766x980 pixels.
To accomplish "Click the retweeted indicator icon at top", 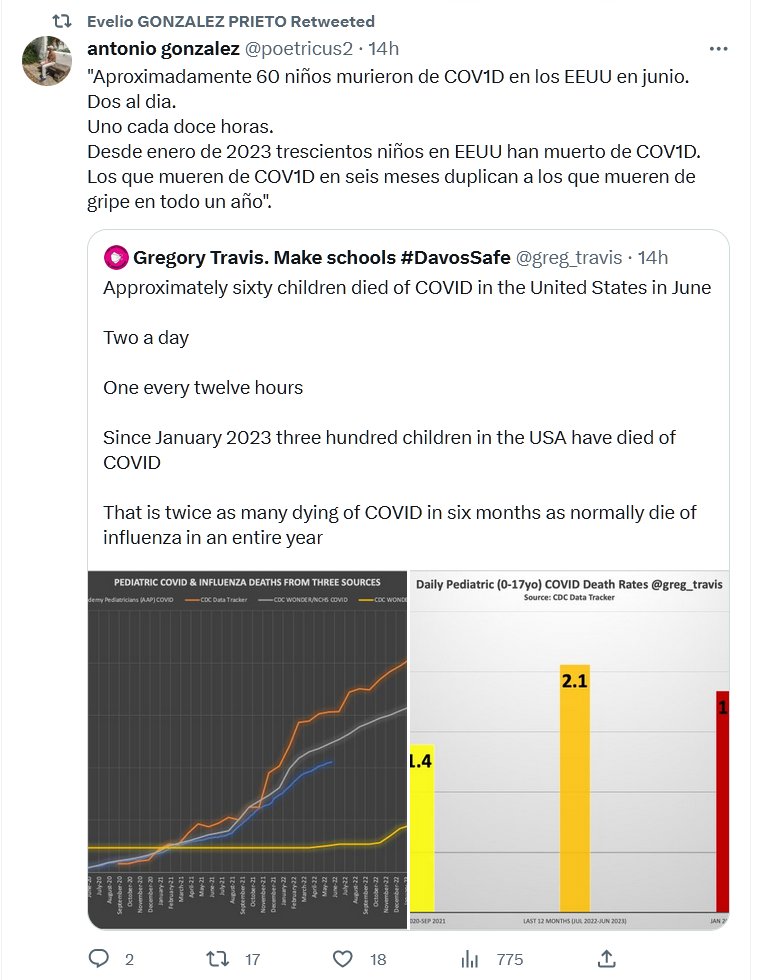I will point(62,21).
